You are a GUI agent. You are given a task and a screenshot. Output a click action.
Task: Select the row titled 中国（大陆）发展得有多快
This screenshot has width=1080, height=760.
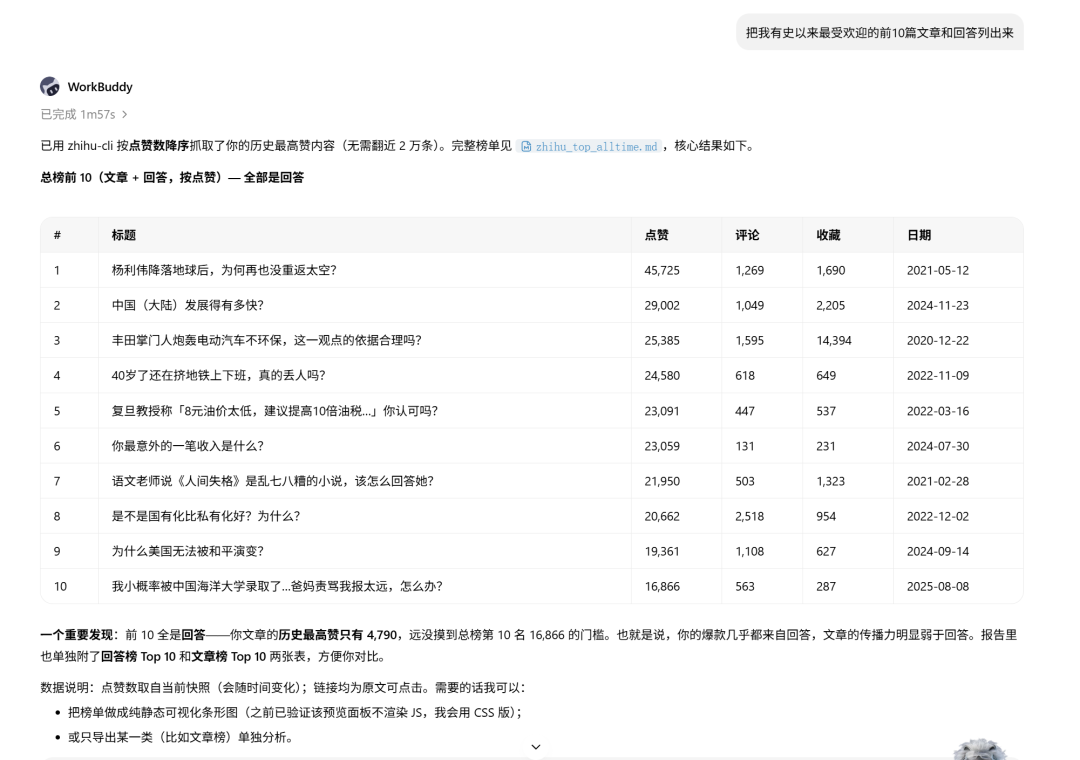[532, 305]
